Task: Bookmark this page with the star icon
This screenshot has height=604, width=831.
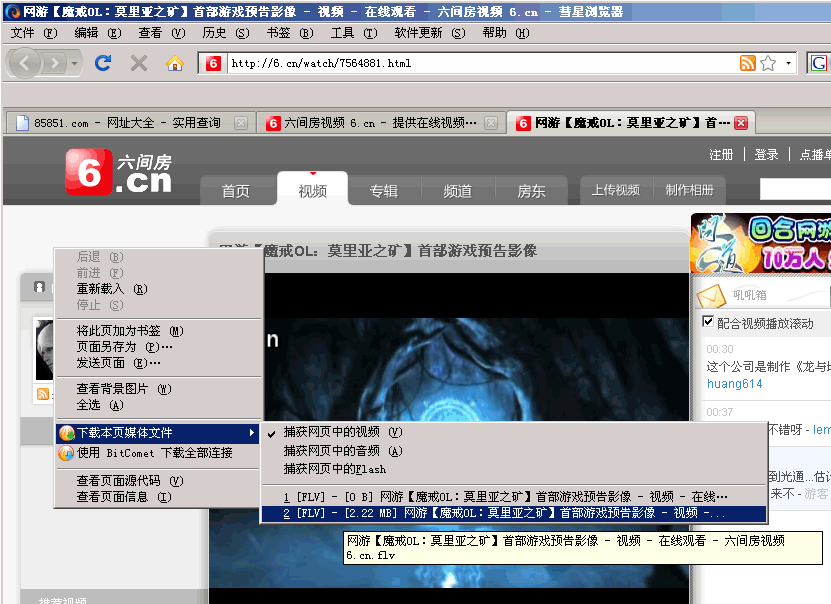Action: point(768,63)
